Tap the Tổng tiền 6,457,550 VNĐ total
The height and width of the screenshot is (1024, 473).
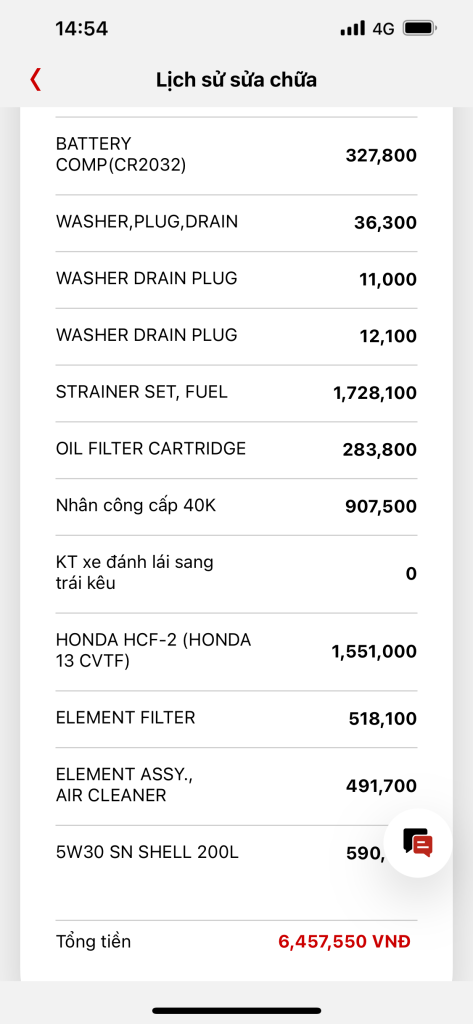236,942
